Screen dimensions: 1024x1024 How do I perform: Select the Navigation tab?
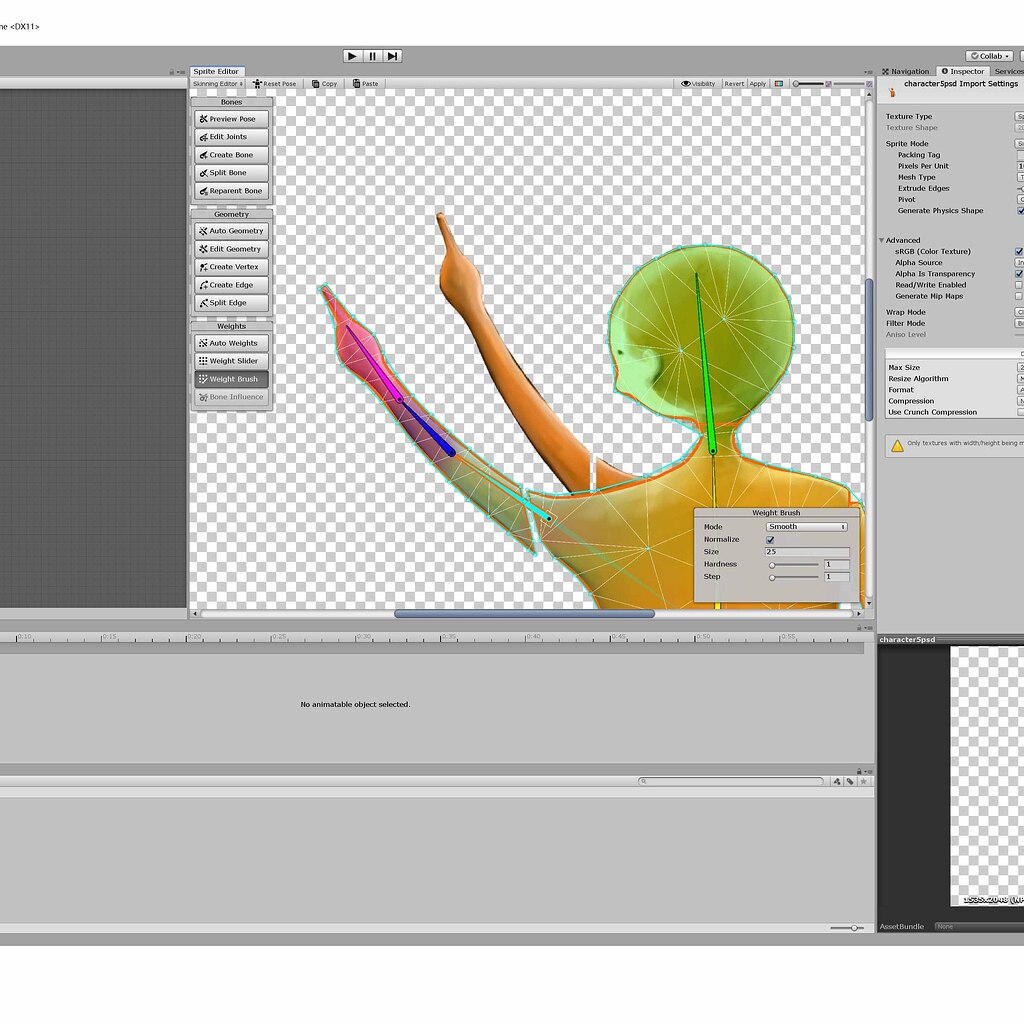[907, 71]
